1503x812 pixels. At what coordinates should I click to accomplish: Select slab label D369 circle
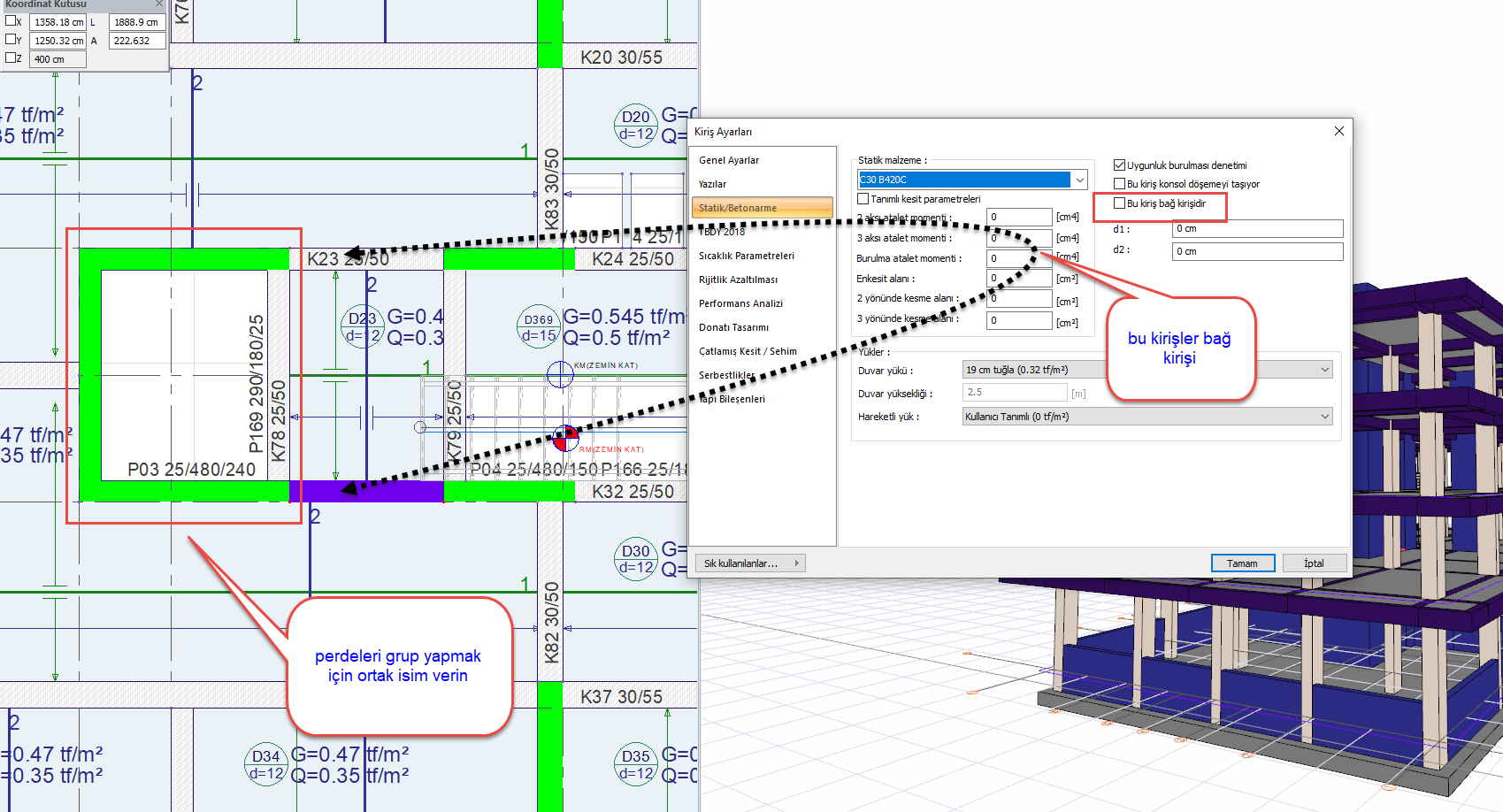coord(539,326)
